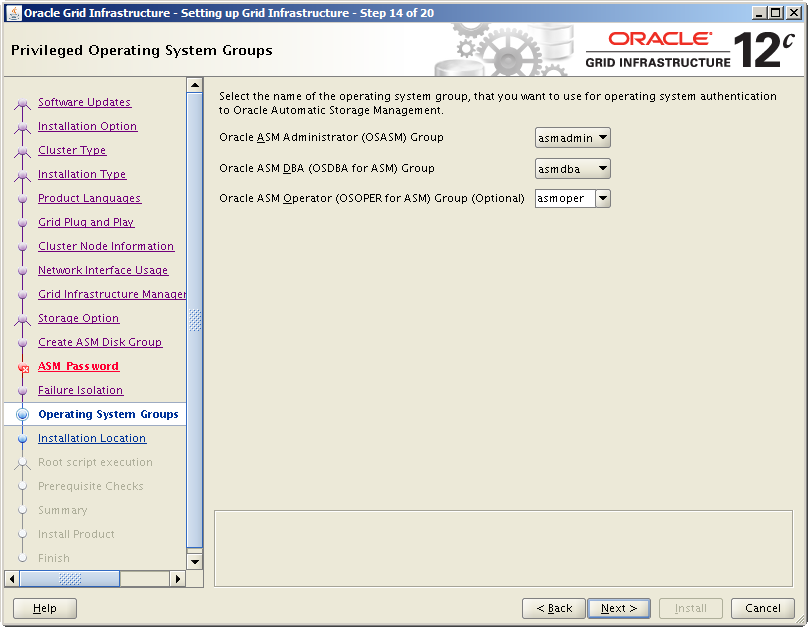Viewport: 808px width, 627px height.
Task: Go to Network Interface Usage step
Action: click(103, 270)
